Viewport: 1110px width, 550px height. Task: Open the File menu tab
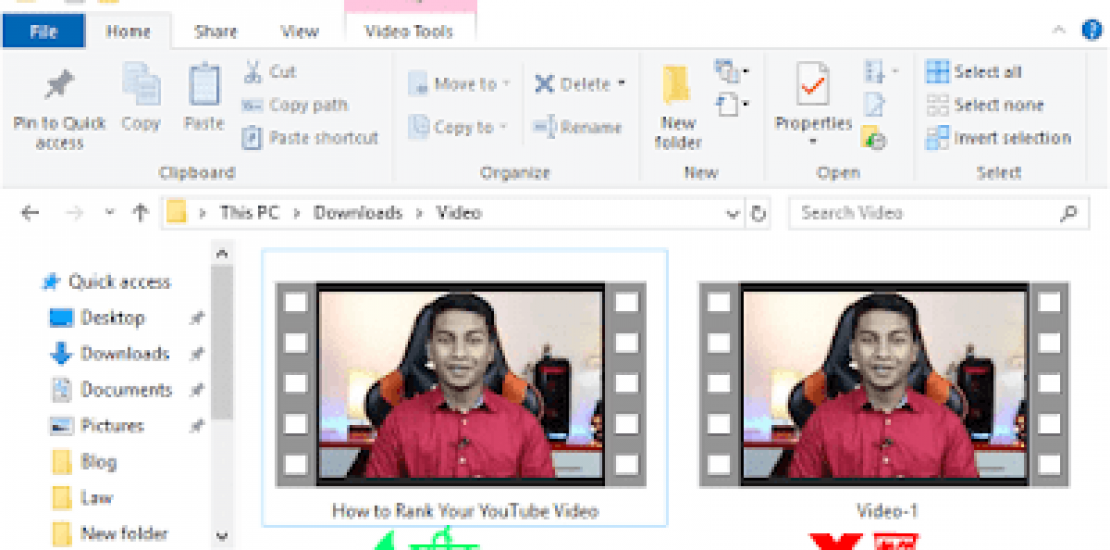click(43, 31)
